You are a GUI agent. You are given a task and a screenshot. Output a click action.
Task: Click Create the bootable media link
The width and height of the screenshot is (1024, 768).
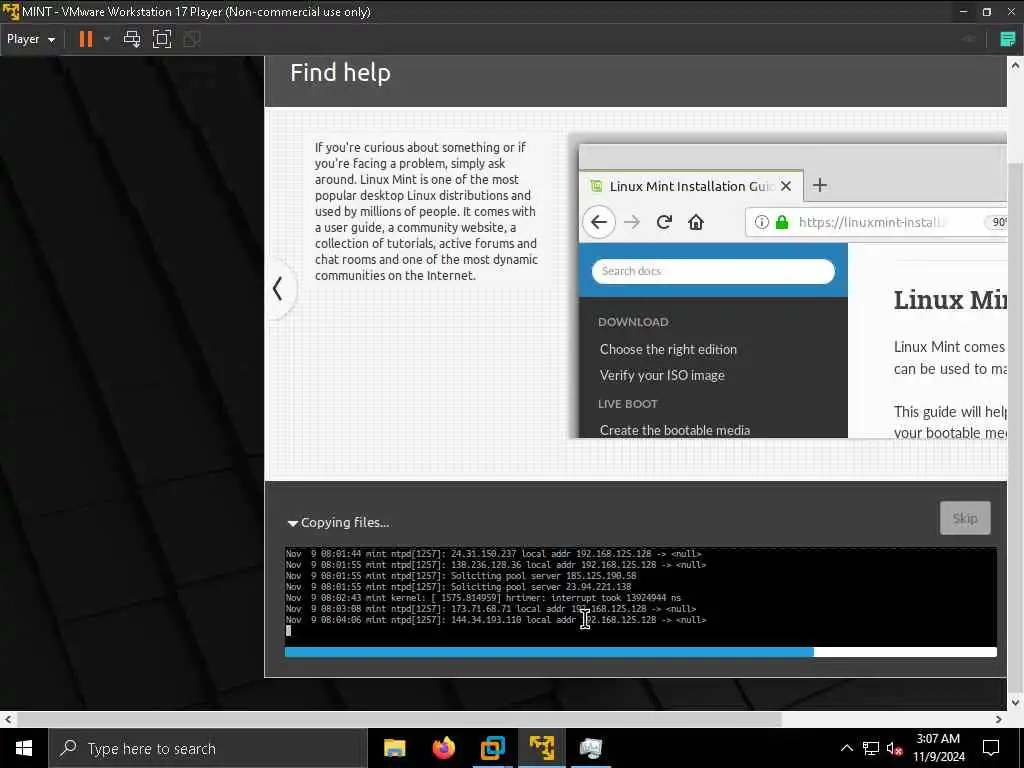pyautogui.click(x=675, y=430)
